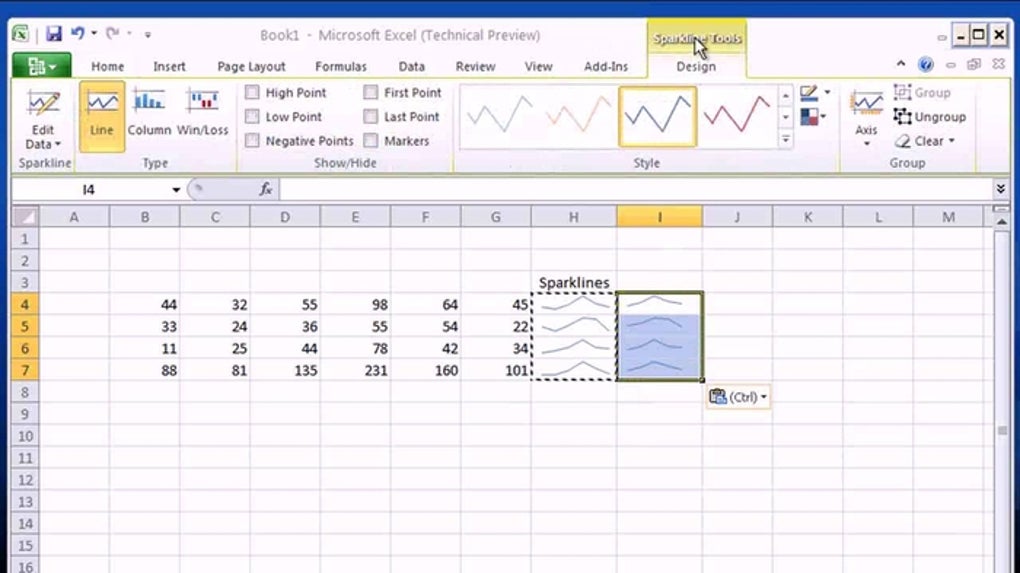The image size is (1020, 573).
Task: Click the Undo arrow icon
Action: click(78, 33)
